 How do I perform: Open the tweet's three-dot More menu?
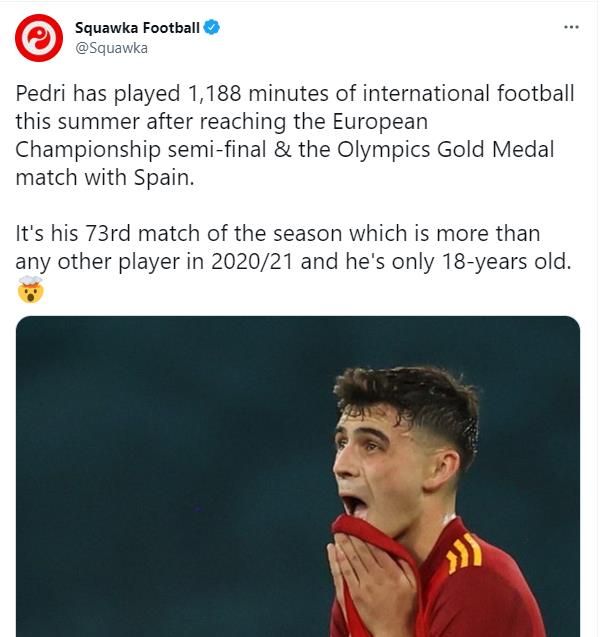click(571, 27)
